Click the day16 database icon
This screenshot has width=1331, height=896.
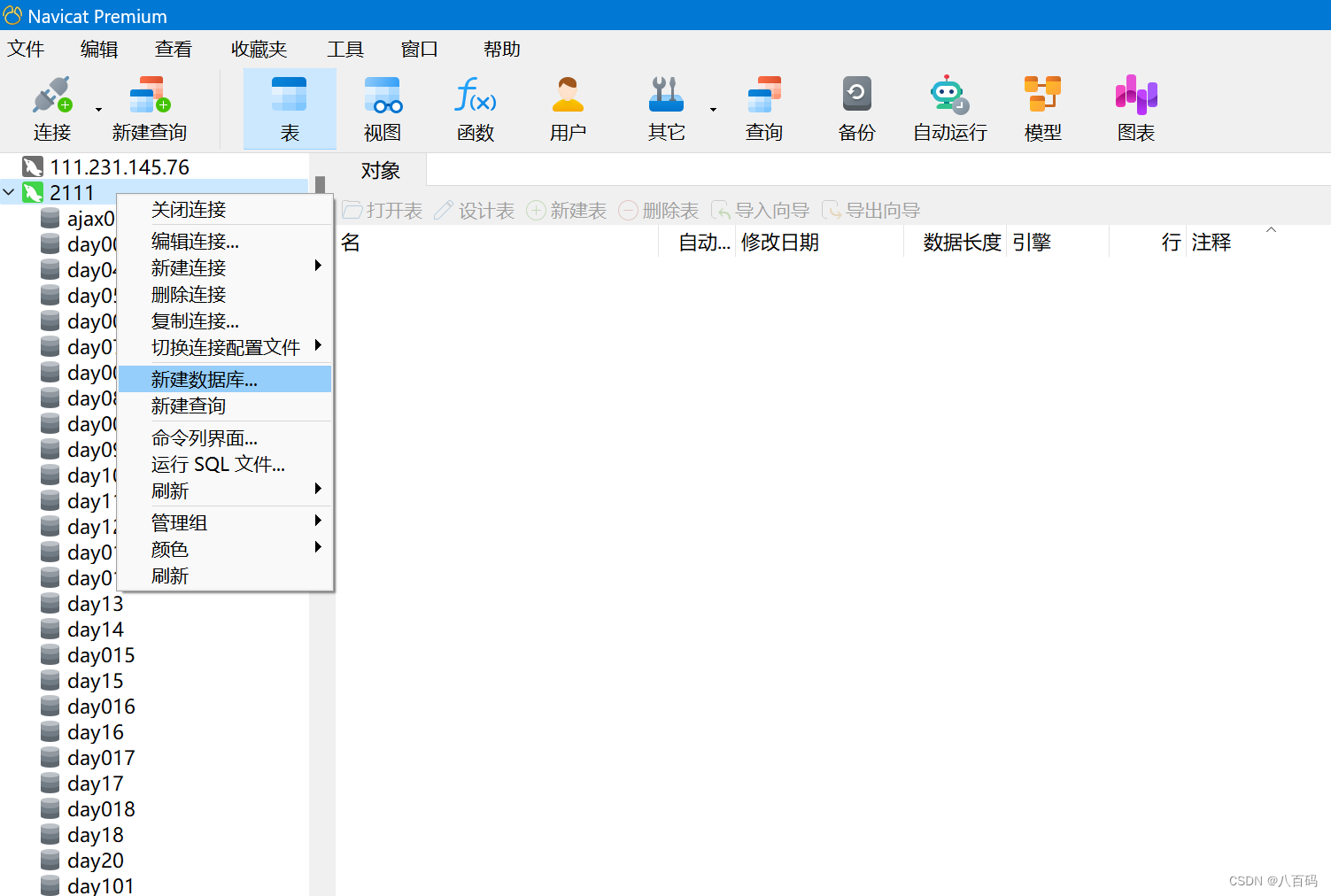pos(50,732)
